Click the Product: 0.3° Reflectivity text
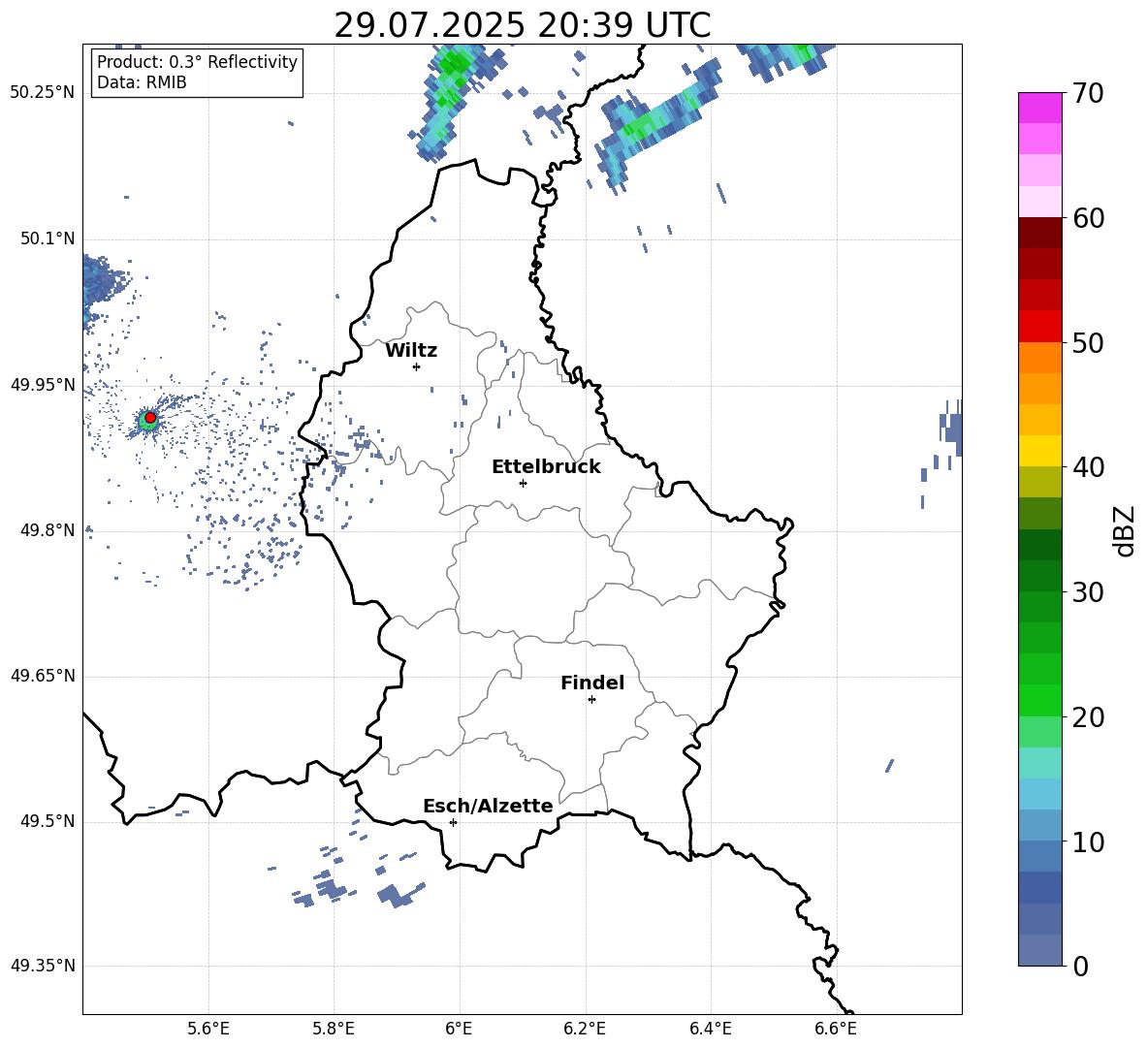1148x1048 pixels. click(197, 61)
